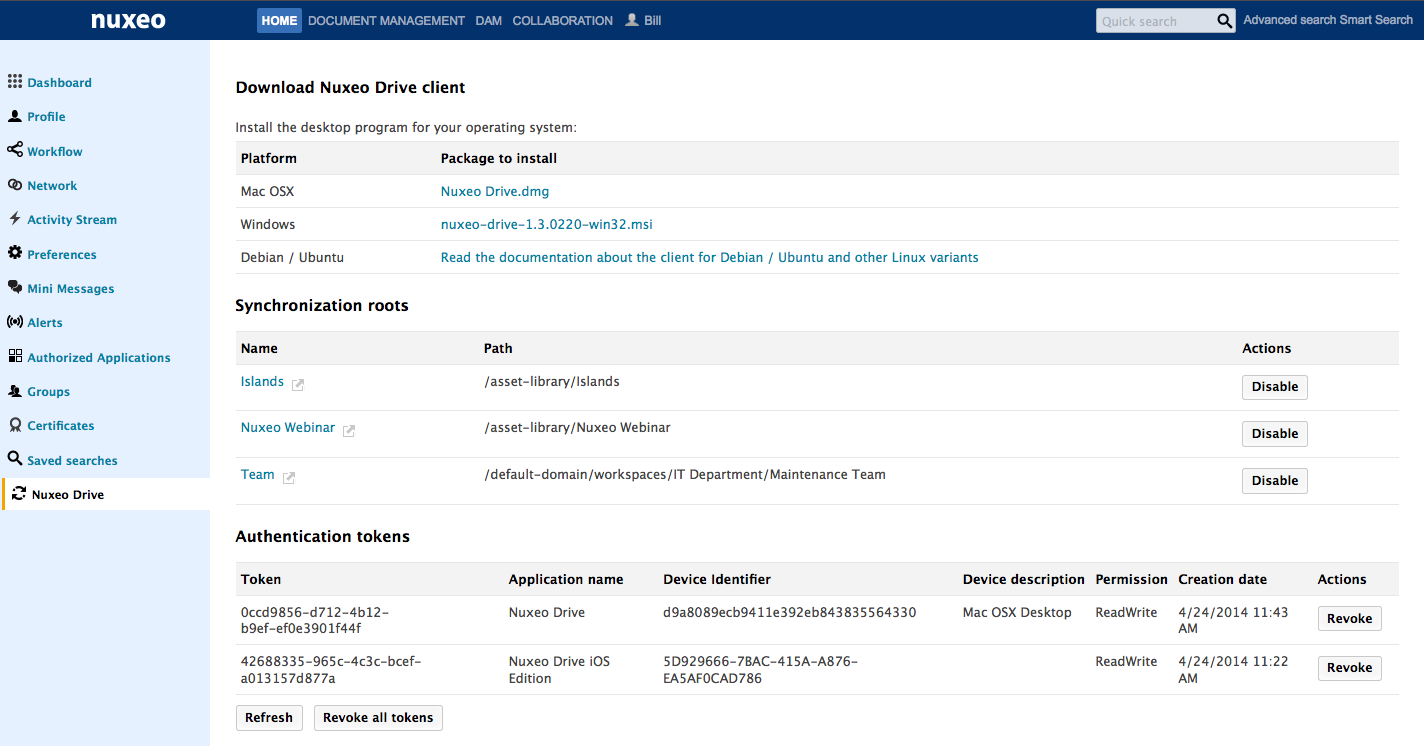The height and width of the screenshot is (746, 1424).
Task: Disable the Team synchronization root
Action: (1275, 481)
